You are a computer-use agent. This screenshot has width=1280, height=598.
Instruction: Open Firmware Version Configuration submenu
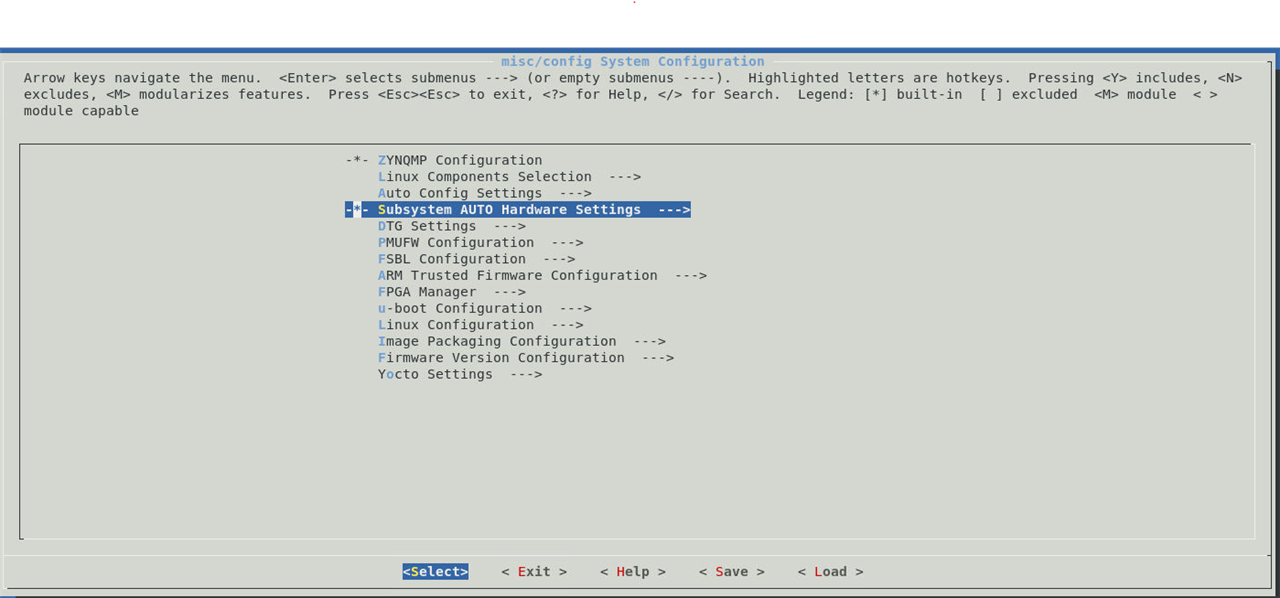(x=526, y=358)
